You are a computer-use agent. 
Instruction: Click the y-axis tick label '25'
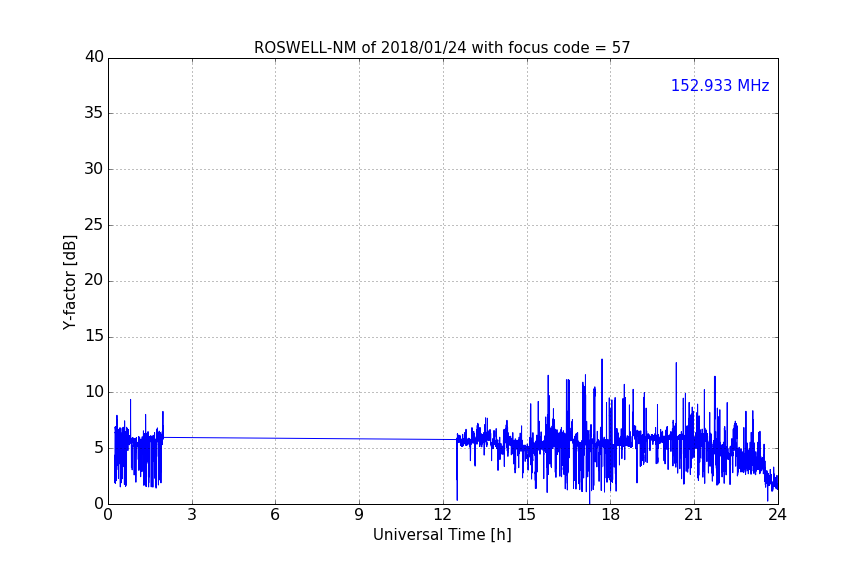94,224
